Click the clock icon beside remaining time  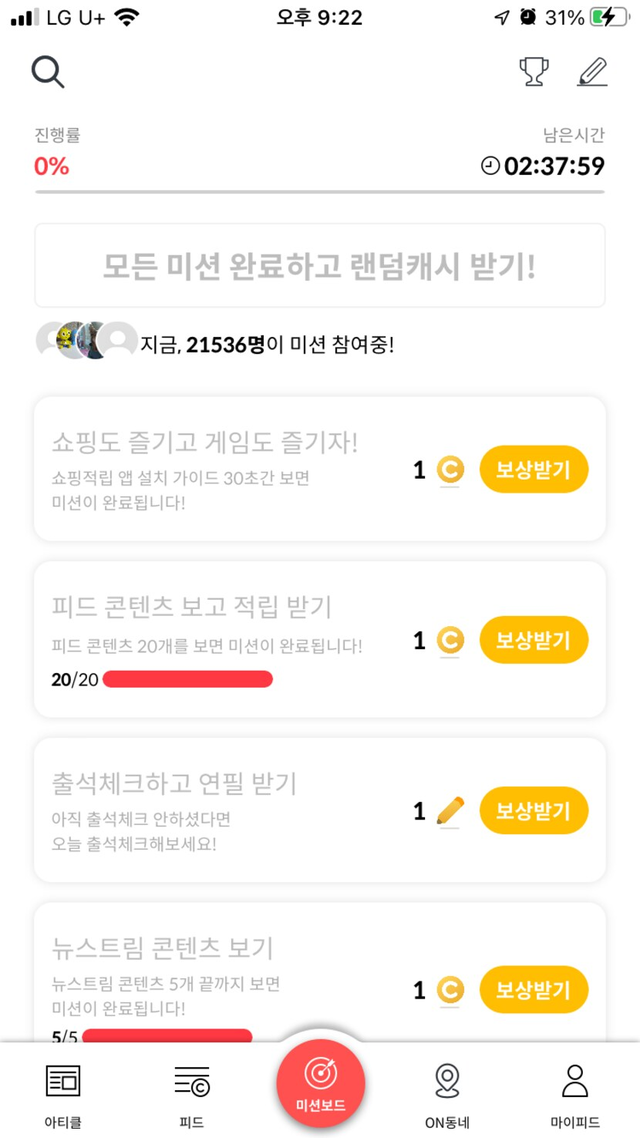tap(490, 166)
